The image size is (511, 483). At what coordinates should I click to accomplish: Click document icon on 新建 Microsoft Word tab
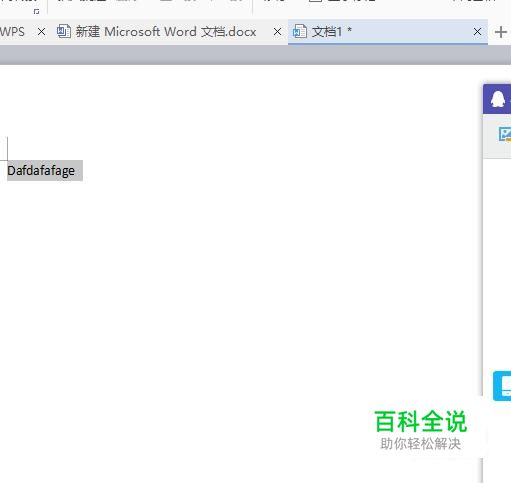click(63, 31)
